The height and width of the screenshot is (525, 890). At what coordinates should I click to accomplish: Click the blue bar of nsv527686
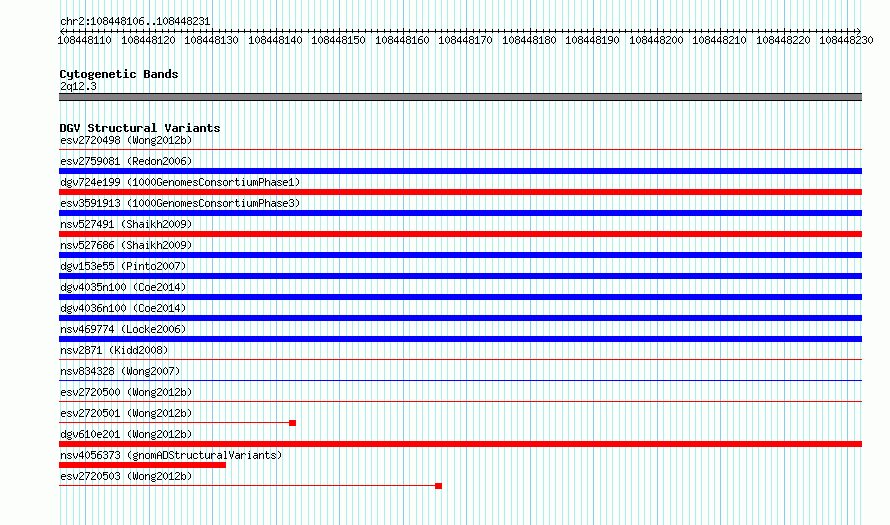[460, 255]
